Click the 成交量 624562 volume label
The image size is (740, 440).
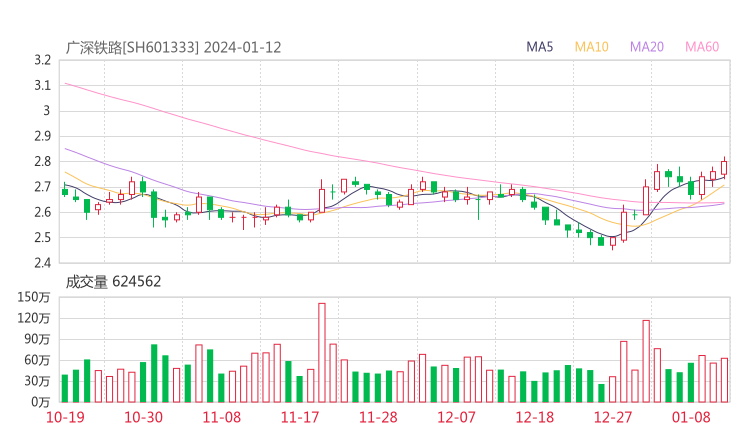point(113,282)
